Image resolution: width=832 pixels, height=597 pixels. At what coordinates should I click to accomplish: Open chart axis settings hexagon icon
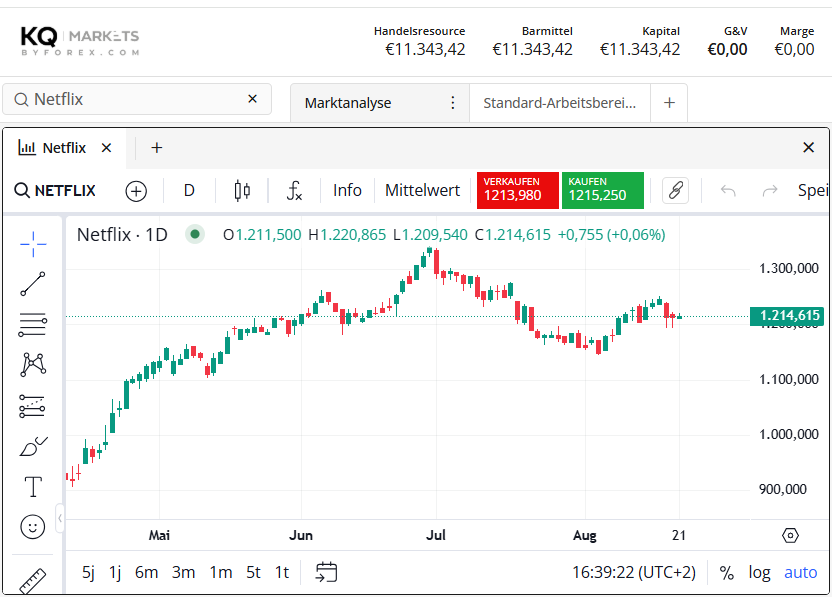click(790, 535)
